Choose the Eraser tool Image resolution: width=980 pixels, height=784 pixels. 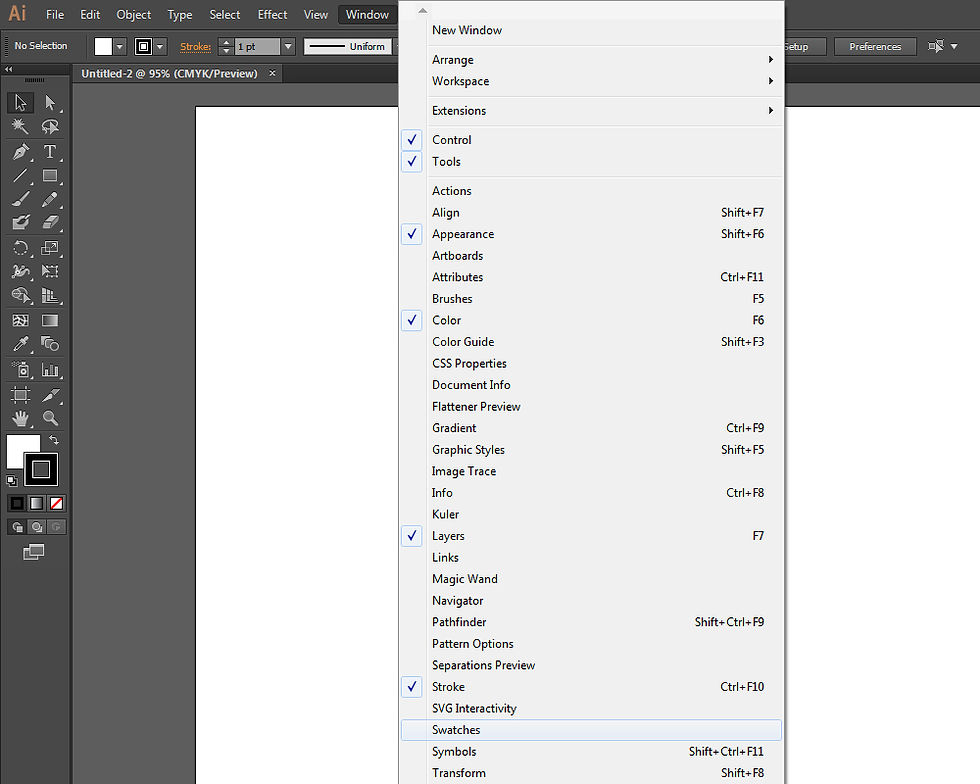click(50, 223)
